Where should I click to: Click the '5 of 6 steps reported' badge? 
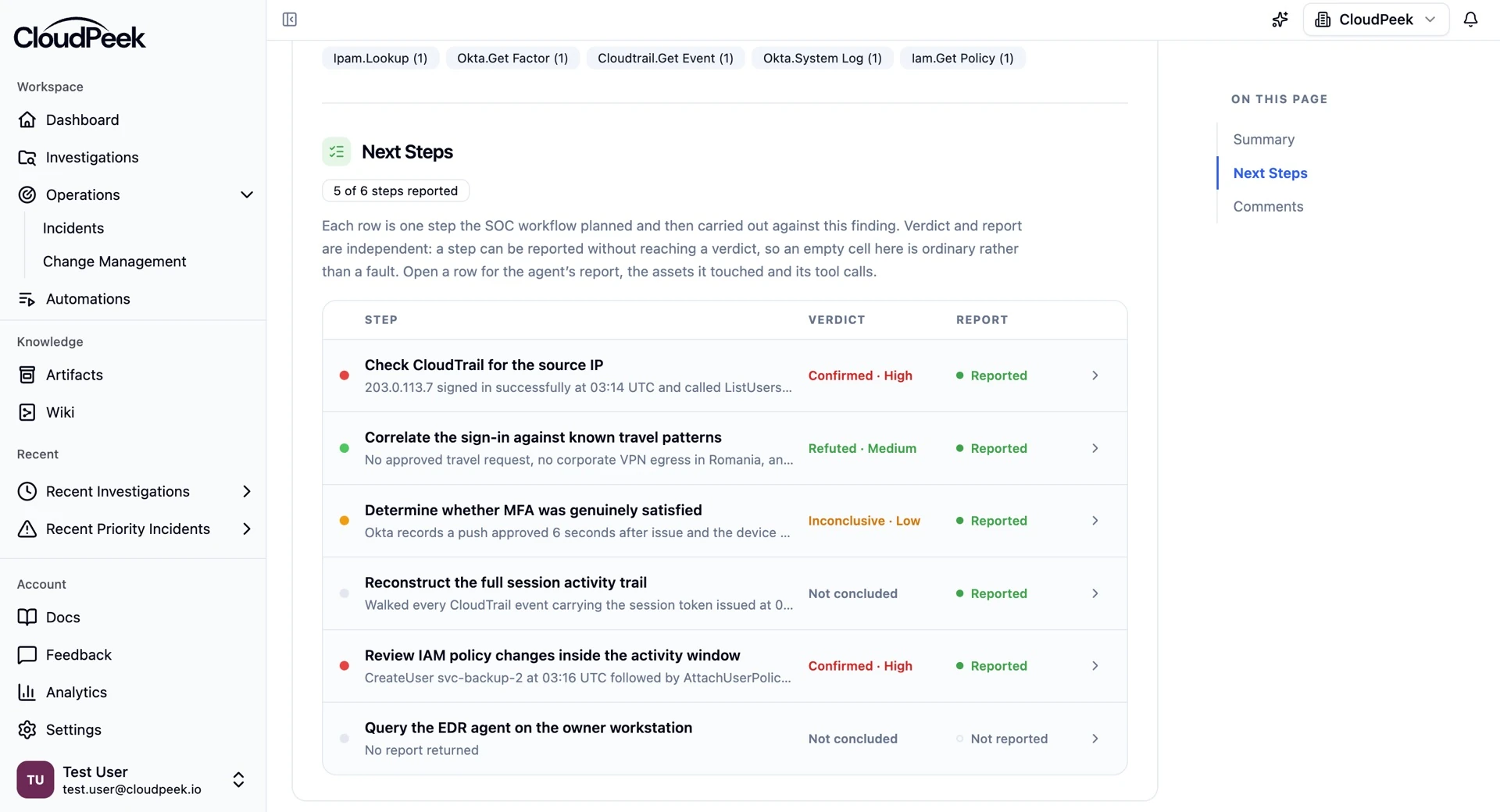(x=395, y=191)
